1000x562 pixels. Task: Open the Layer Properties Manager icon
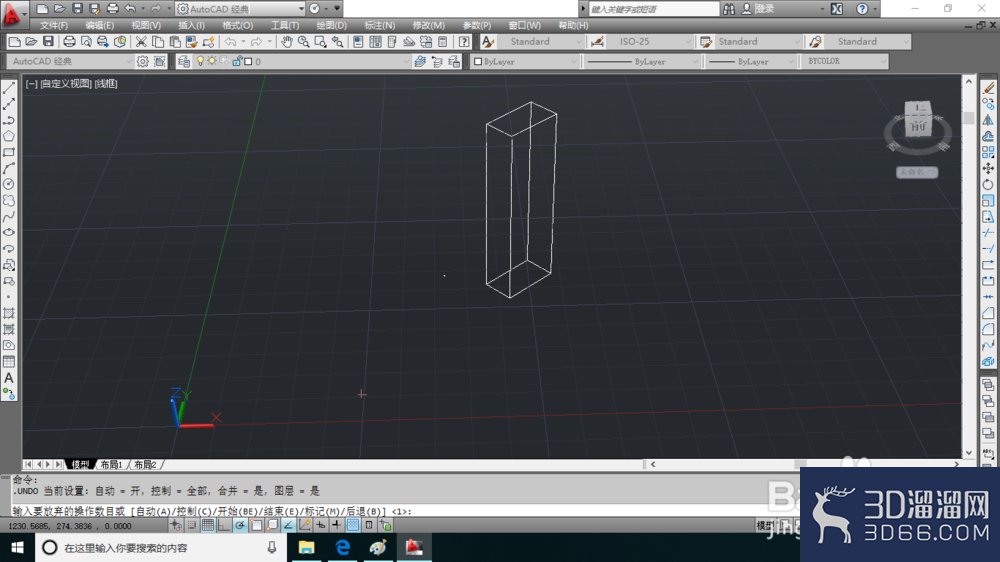184,61
